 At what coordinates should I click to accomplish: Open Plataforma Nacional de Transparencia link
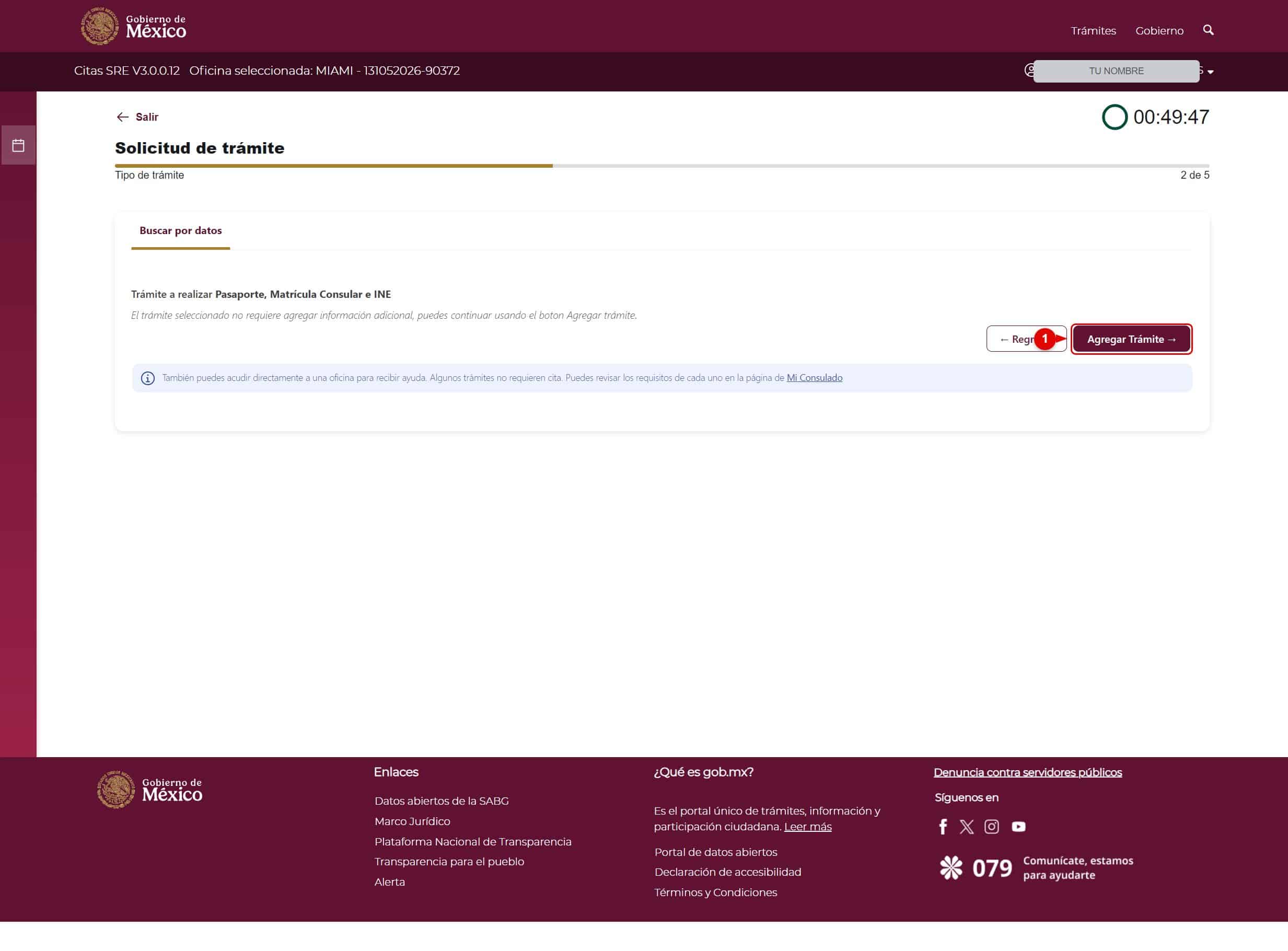pos(472,841)
